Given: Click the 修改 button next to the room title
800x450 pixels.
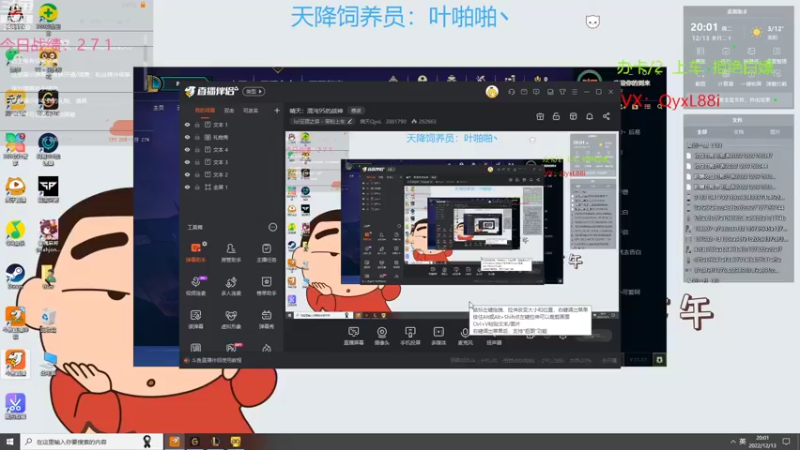Looking at the screenshot, I should click(x=356, y=111).
